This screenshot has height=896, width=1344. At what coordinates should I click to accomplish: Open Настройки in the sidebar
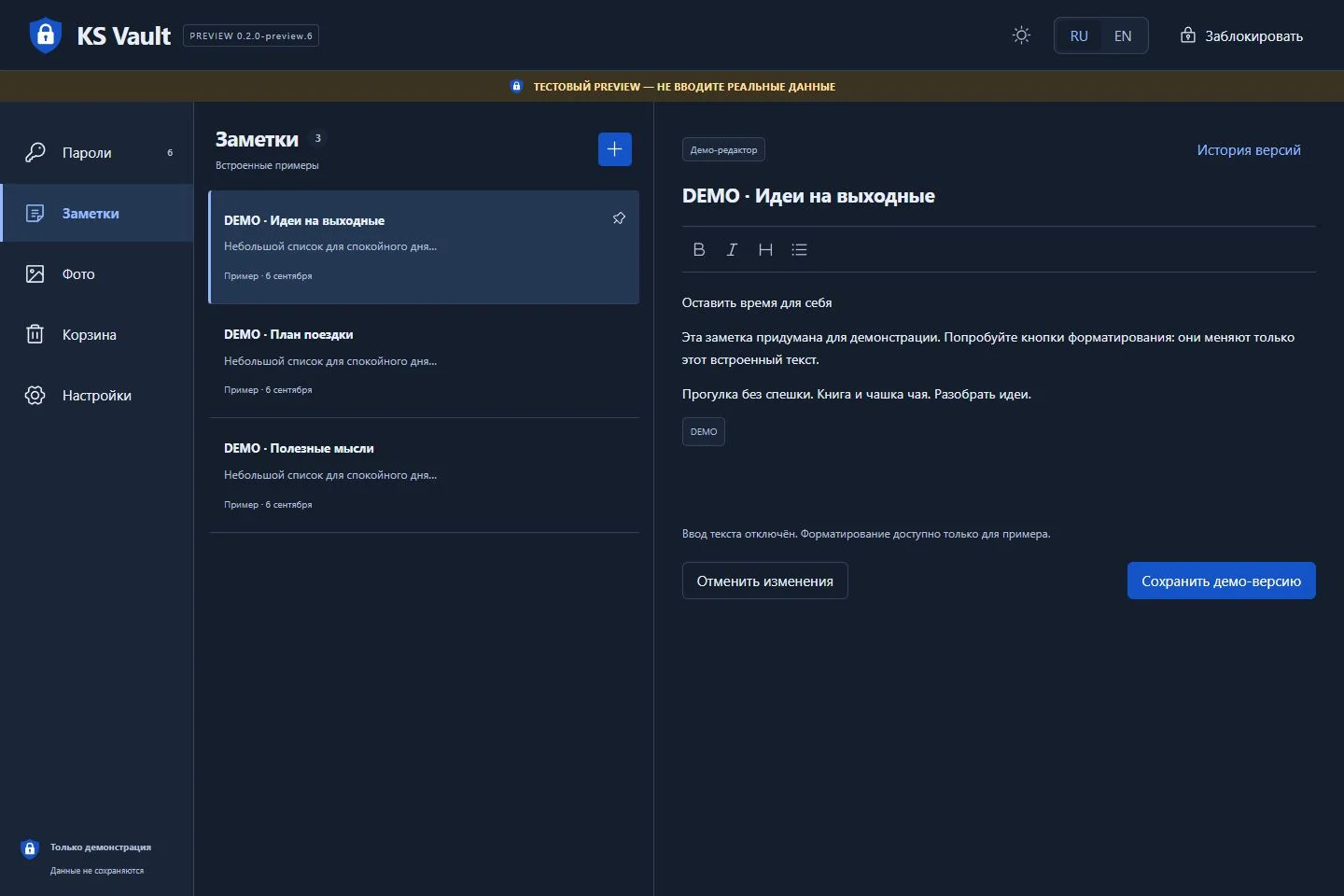(97, 395)
